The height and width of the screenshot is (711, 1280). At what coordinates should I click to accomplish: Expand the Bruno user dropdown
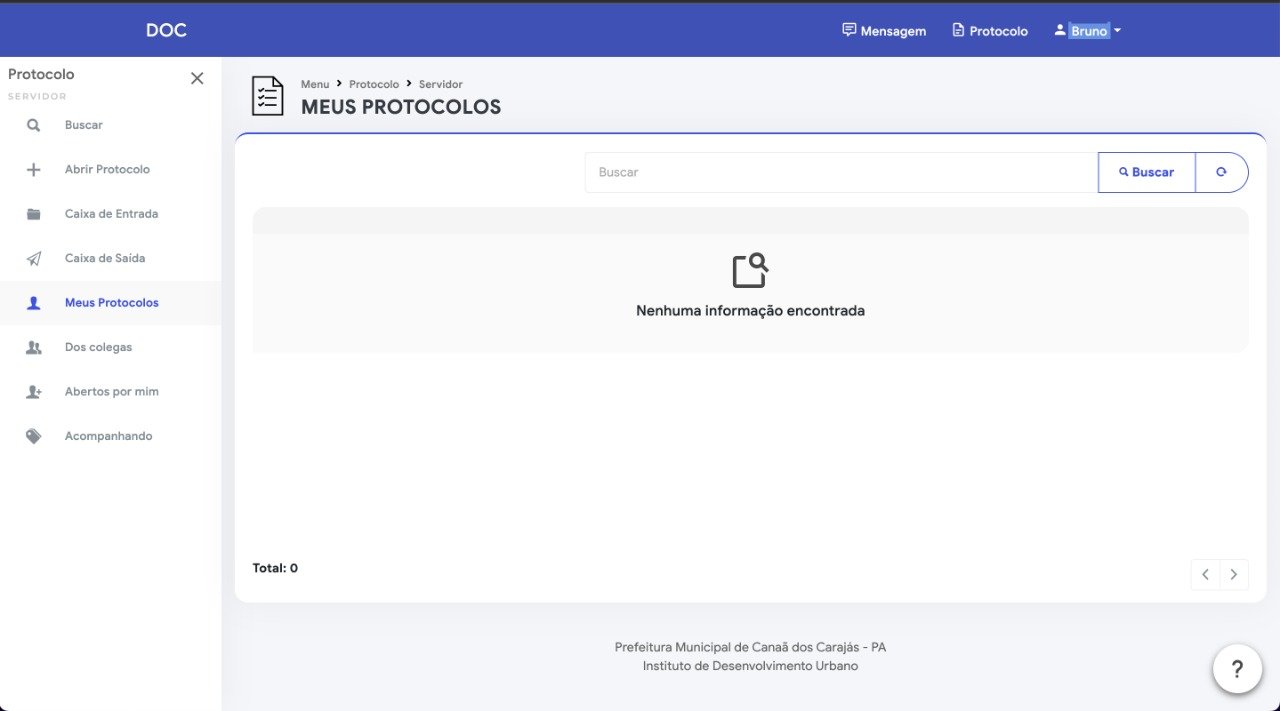coord(1088,31)
